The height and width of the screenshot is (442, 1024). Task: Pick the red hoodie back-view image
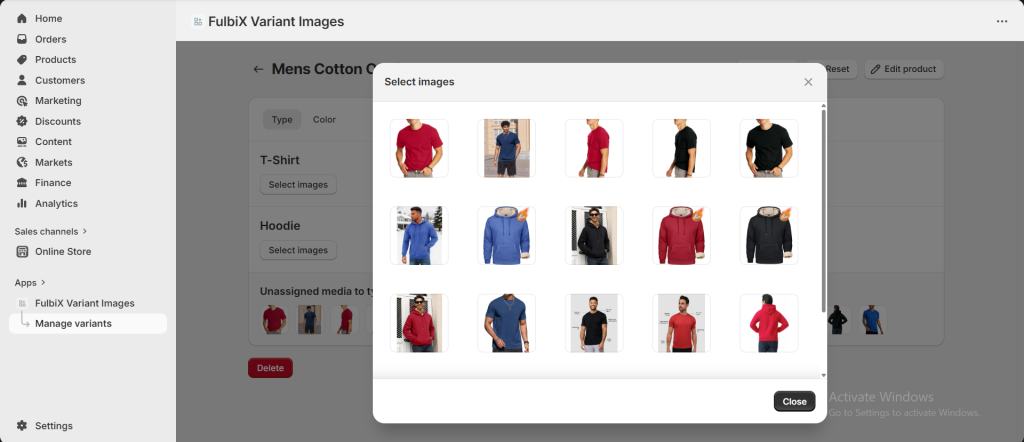coord(768,323)
